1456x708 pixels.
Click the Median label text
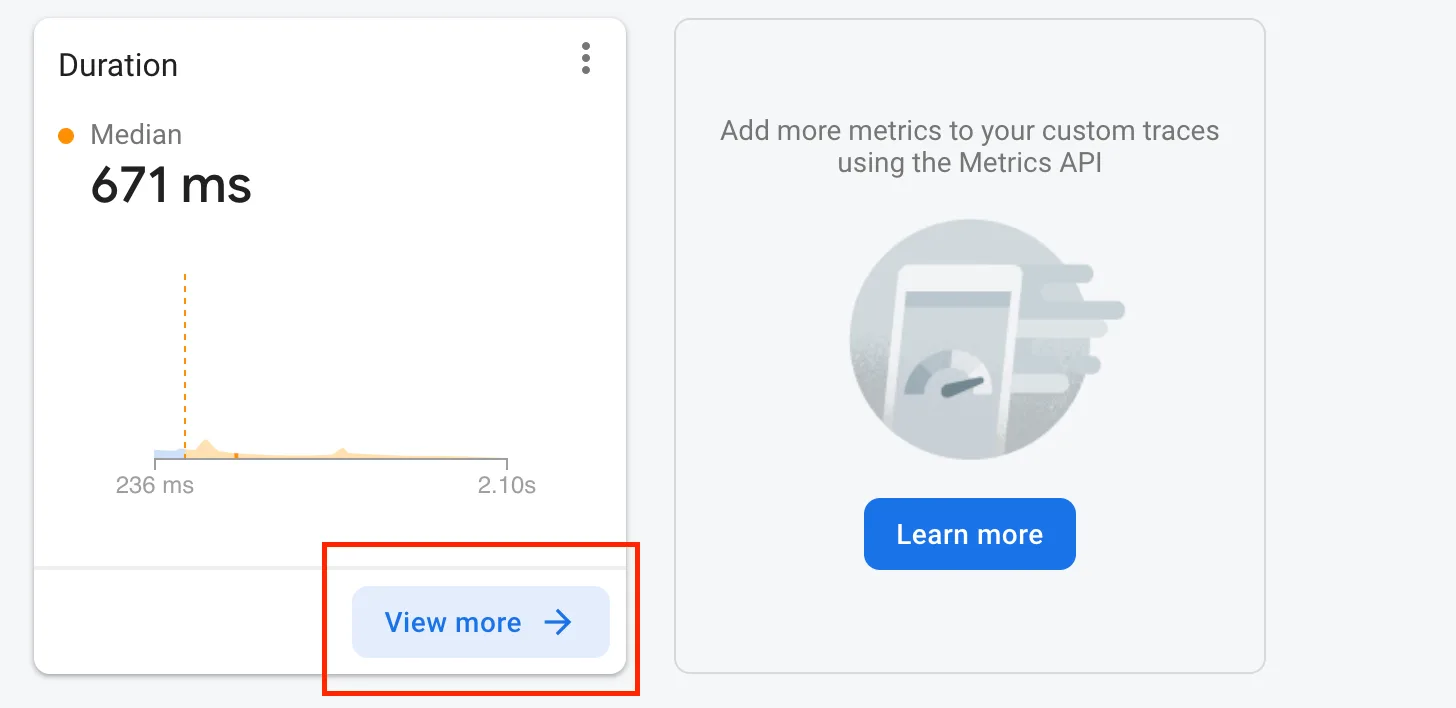(x=136, y=135)
